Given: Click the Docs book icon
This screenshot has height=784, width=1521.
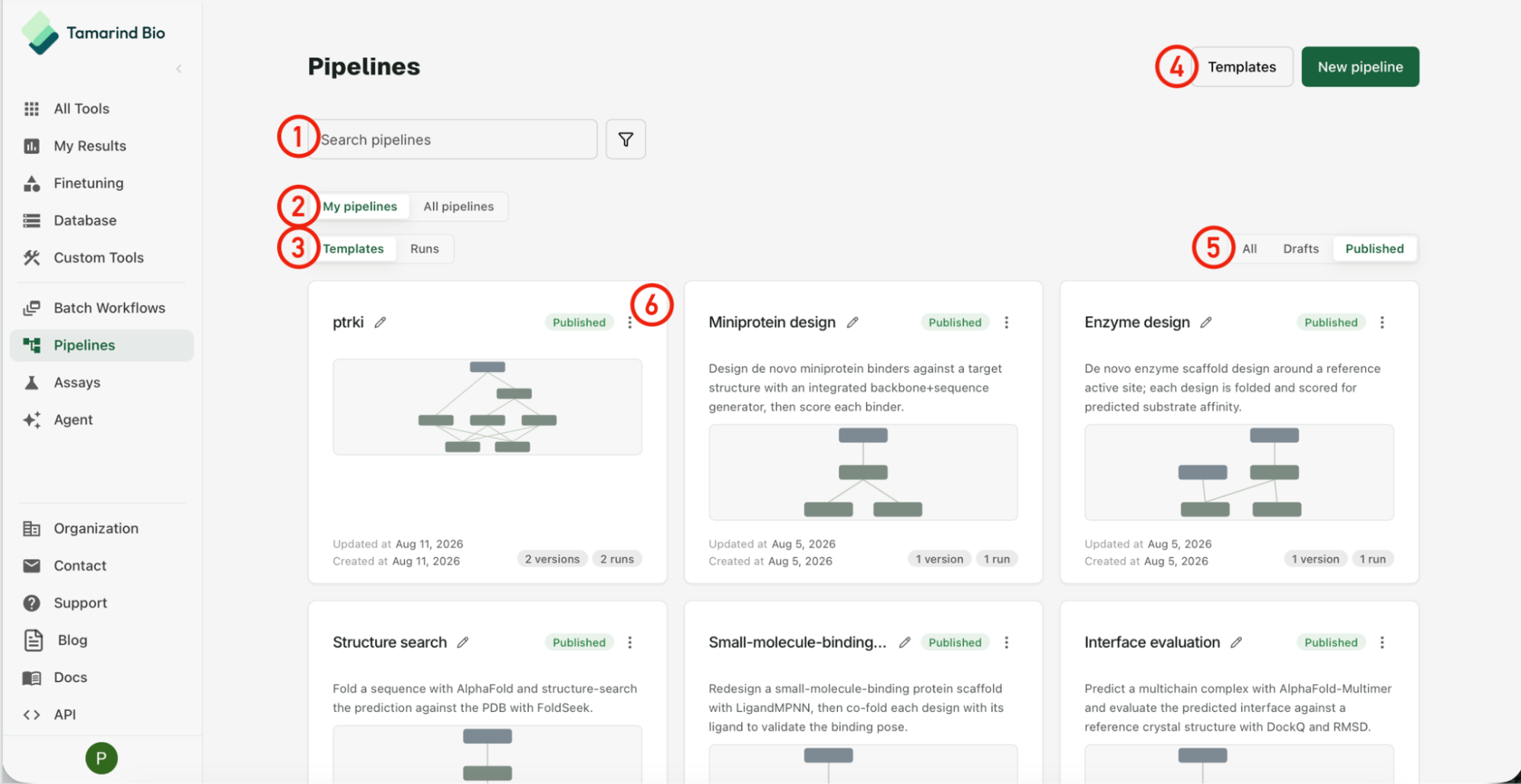Looking at the screenshot, I should pos(31,678).
